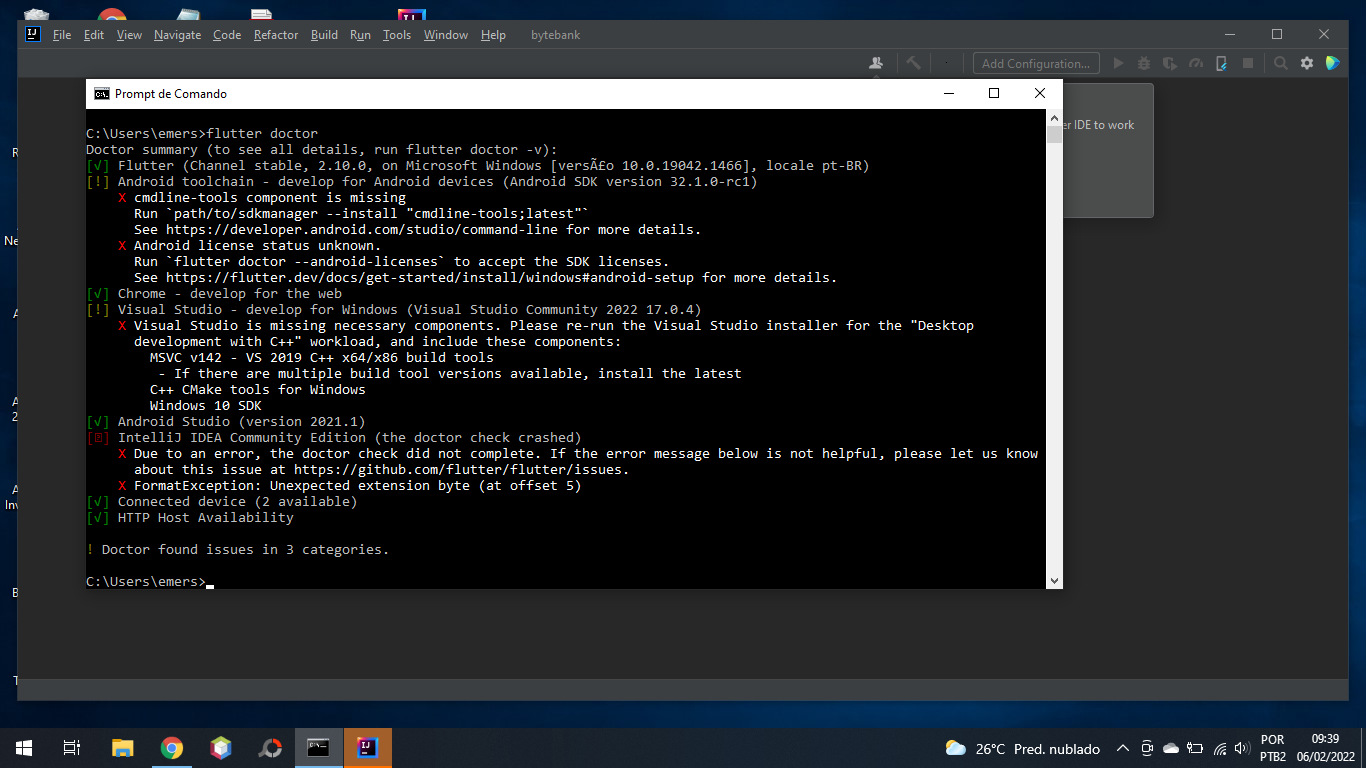The height and width of the screenshot is (768, 1366).
Task: Click the Command Prompt title bar icon
Action: click(x=102, y=93)
